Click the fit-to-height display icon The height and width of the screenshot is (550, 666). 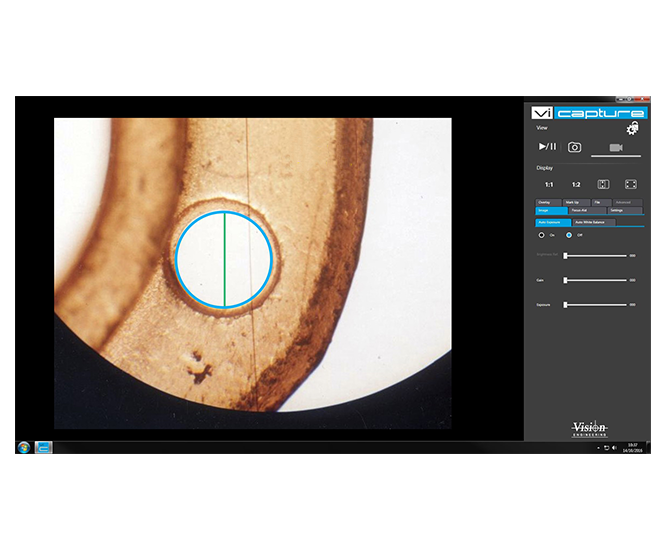[603, 184]
